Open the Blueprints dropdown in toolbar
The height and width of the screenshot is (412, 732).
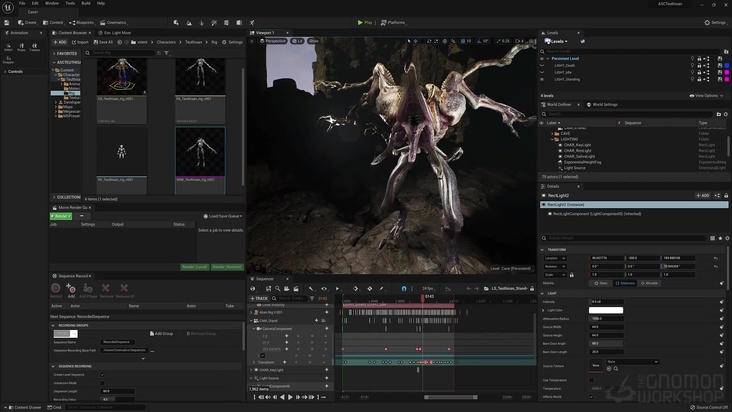81,22
